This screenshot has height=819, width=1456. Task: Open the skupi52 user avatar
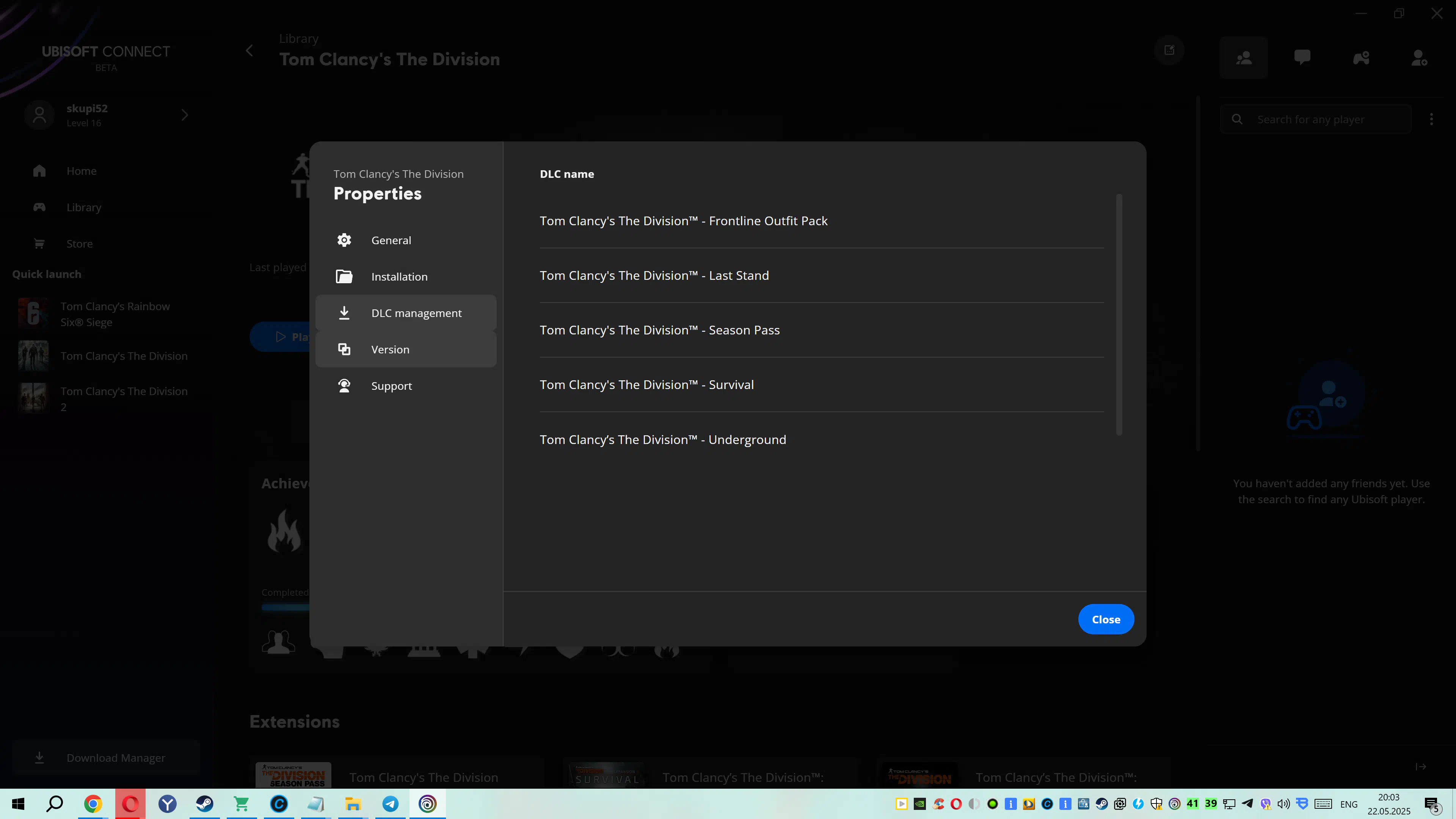click(39, 115)
